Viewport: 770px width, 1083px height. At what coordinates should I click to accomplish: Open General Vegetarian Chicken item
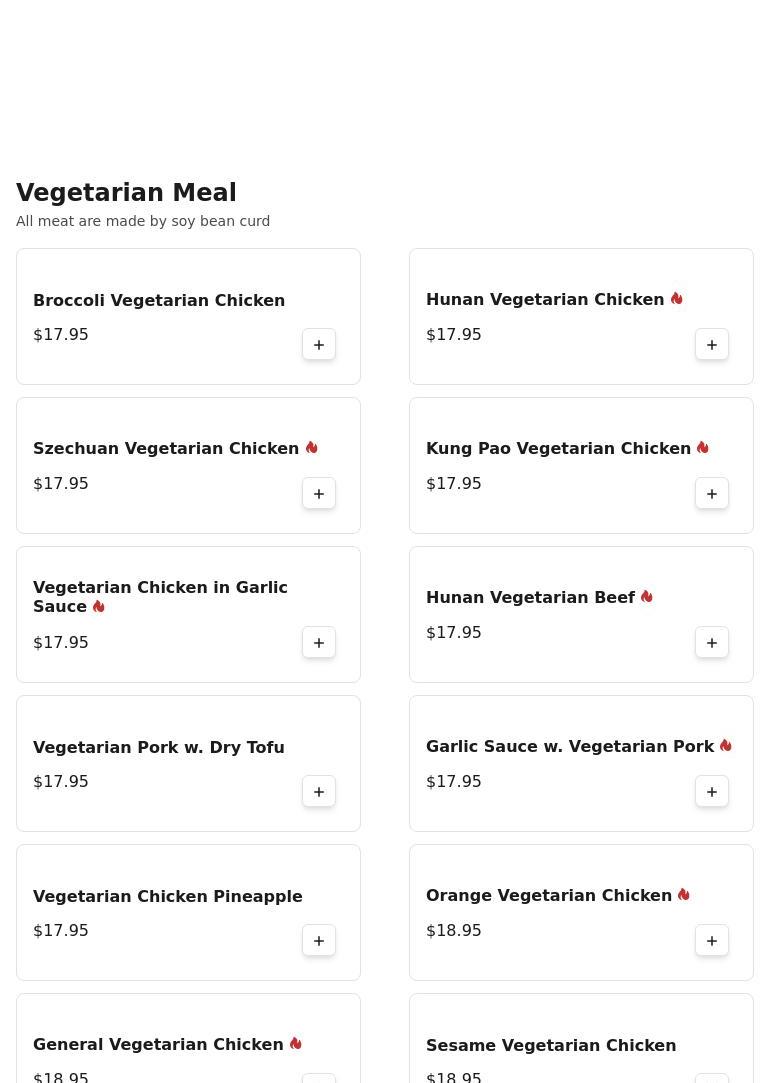point(158,1045)
